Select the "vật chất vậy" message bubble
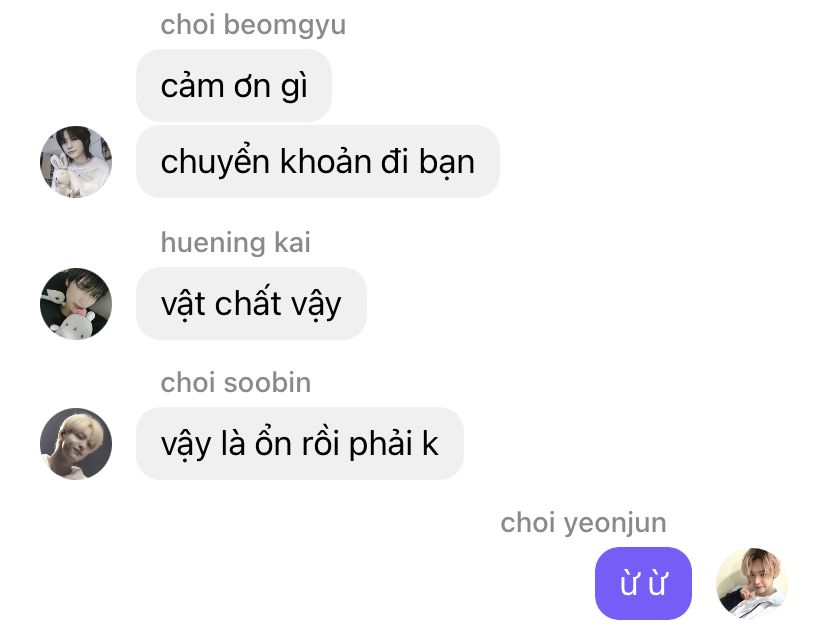The image size is (828, 638). pos(251,304)
